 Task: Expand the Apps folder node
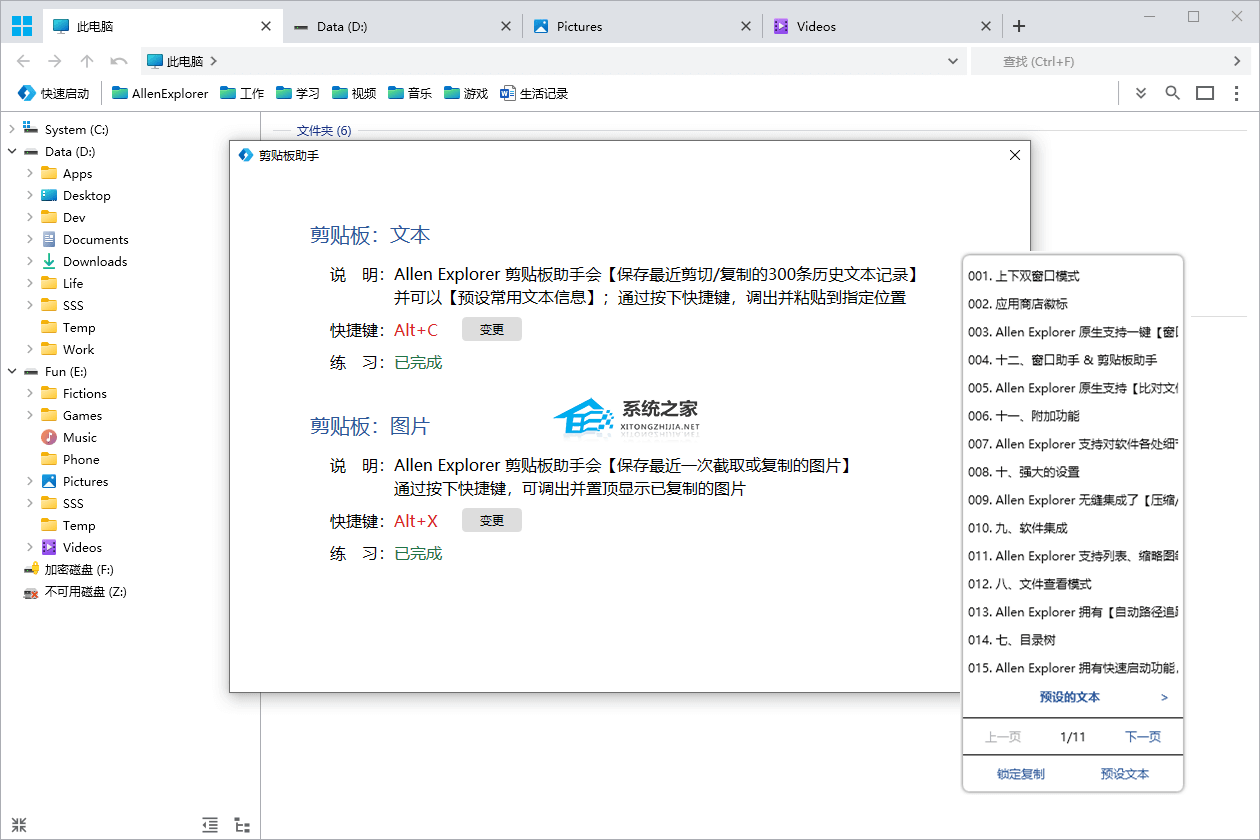[30, 173]
